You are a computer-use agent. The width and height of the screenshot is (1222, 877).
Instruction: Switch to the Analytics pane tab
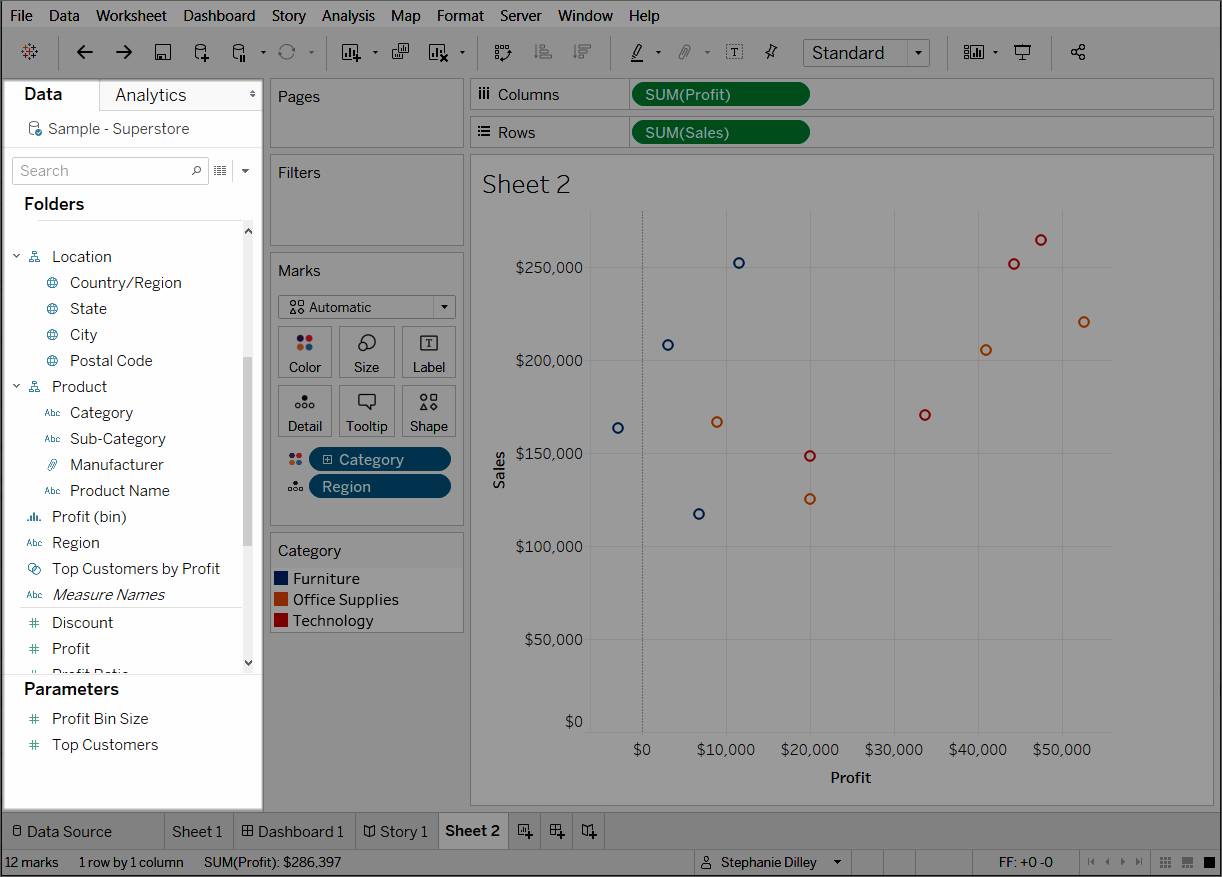point(150,95)
